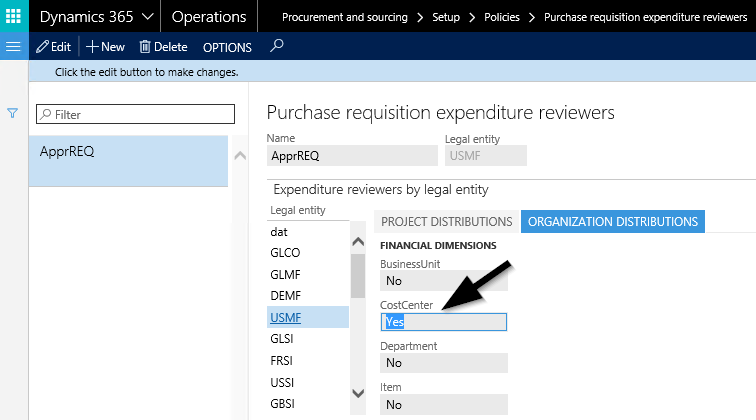The width and height of the screenshot is (756, 420).
Task: Select the ORGANIZATION DISTRIBUTIONS tab
Action: [612, 221]
